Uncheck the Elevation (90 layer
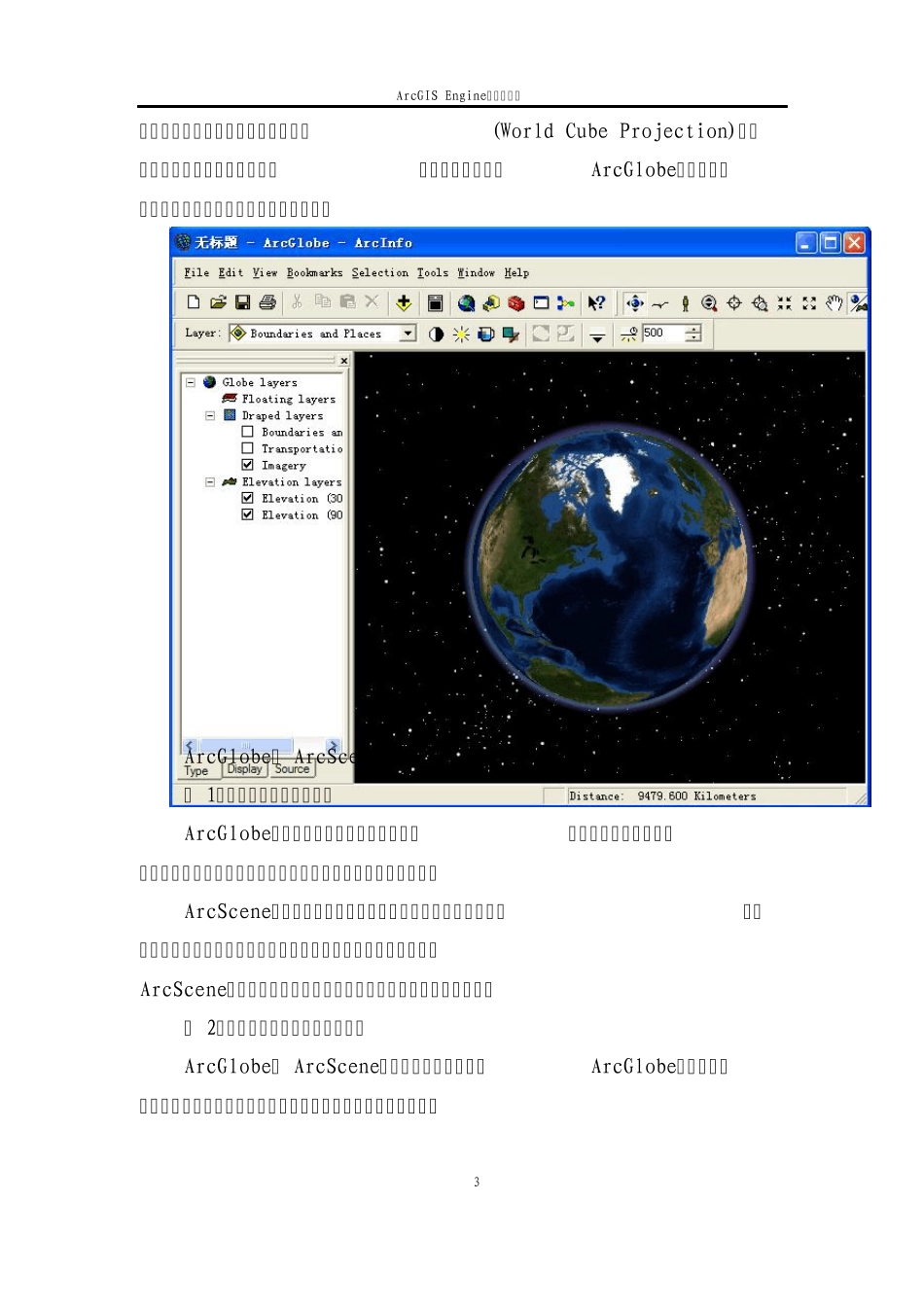 (x=247, y=514)
